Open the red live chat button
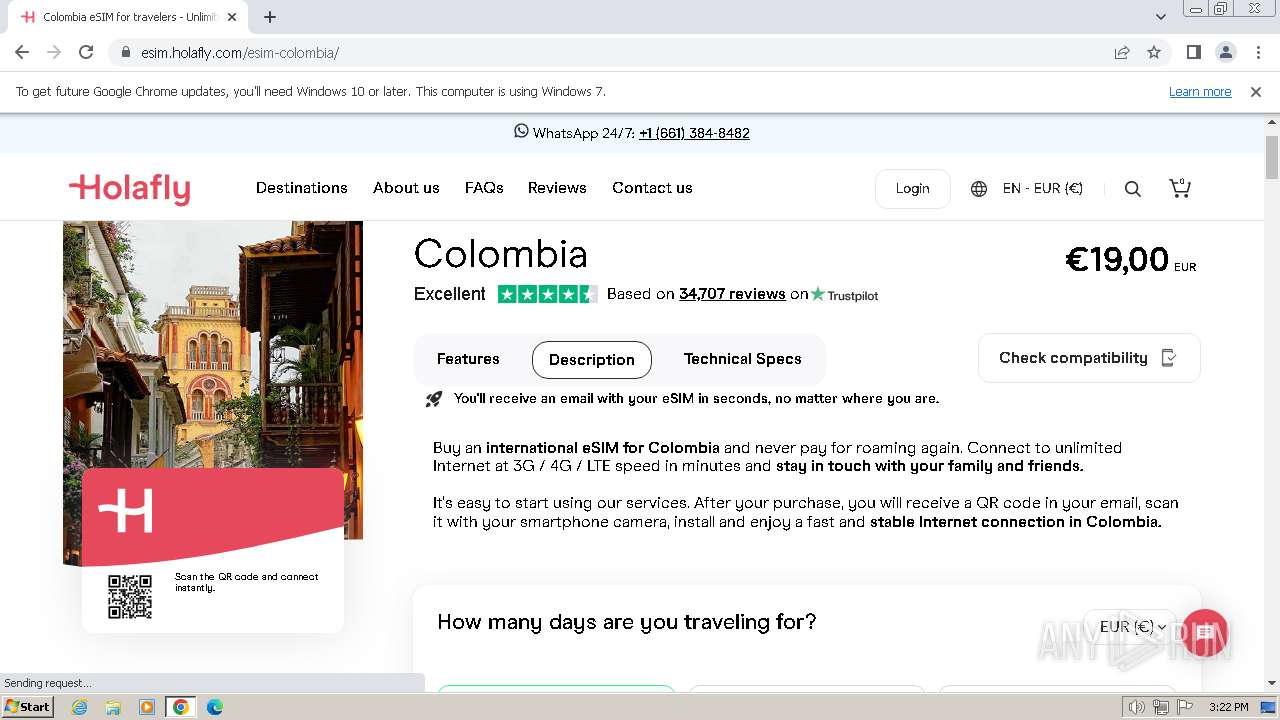This screenshot has width=1280, height=720. click(x=1204, y=633)
